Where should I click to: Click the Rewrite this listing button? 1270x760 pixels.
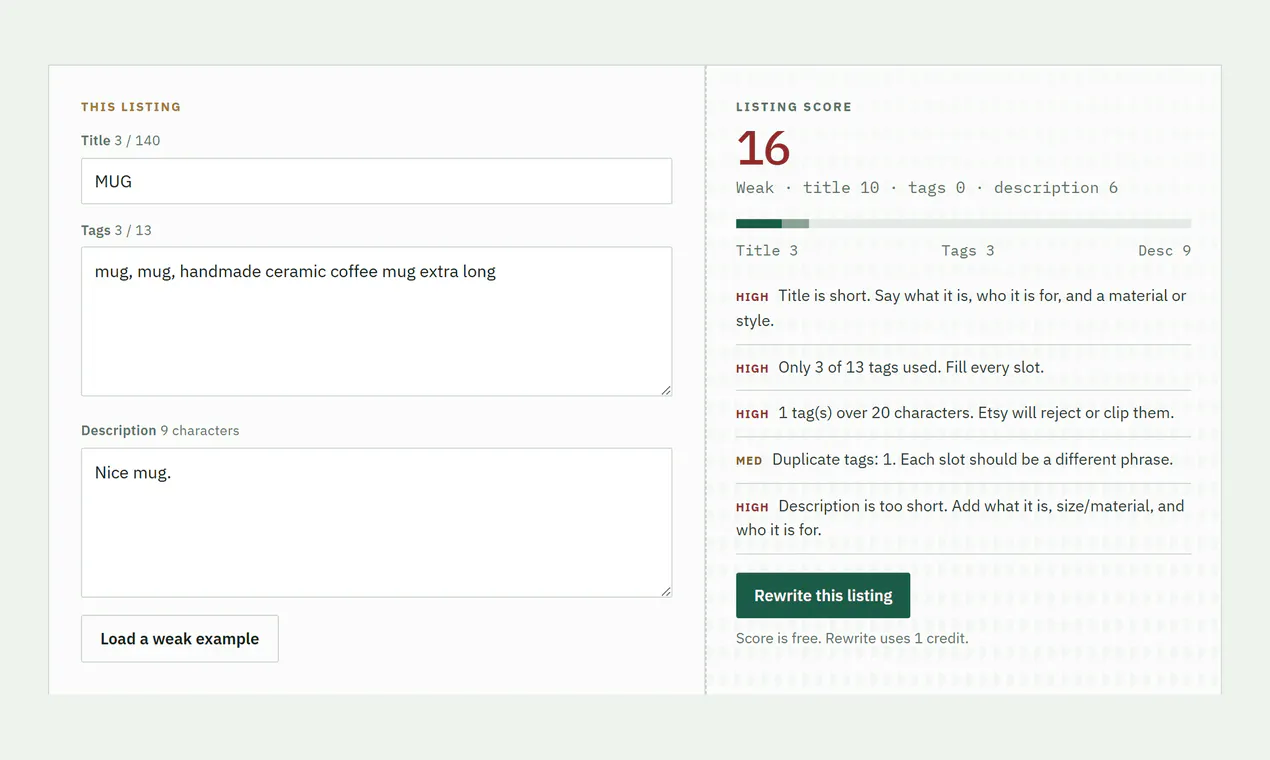click(x=823, y=595)
